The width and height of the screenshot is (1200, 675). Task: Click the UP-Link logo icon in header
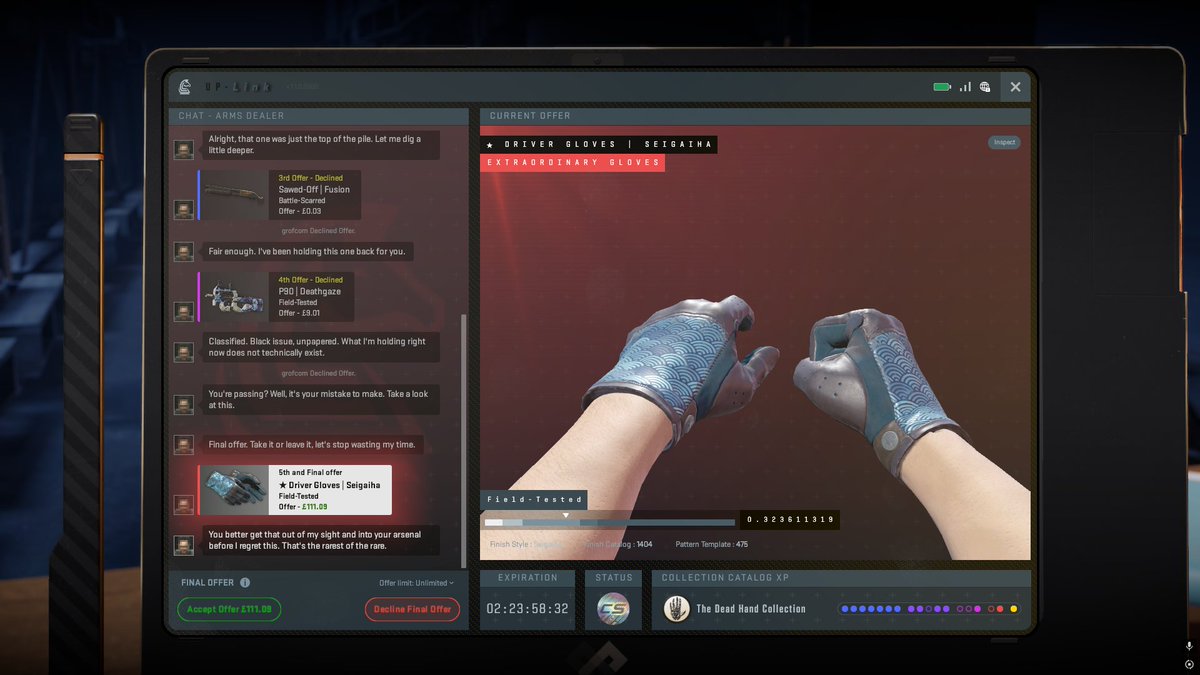185,87
